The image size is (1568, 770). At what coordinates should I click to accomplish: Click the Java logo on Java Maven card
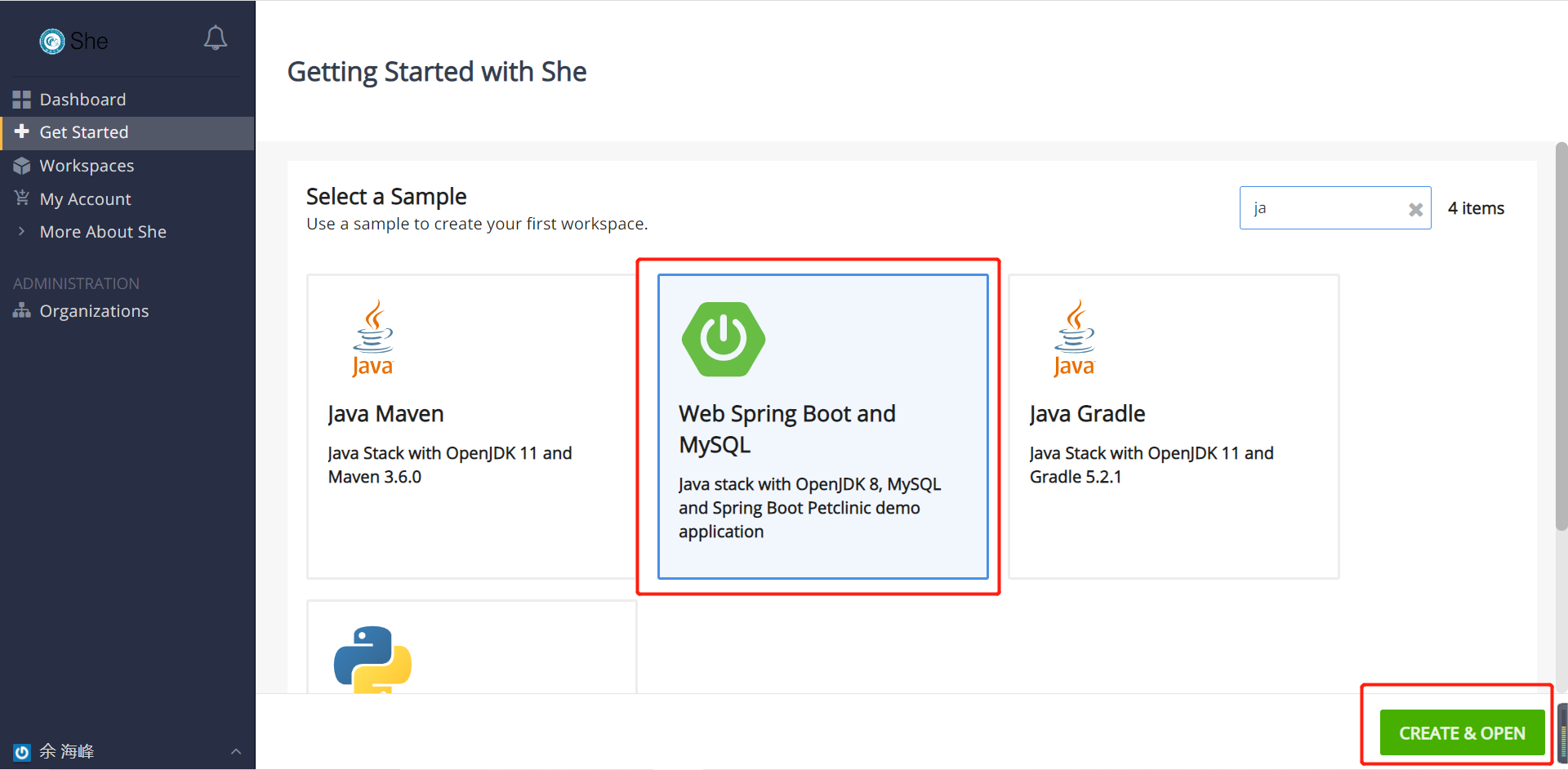[x=373, y=338]
